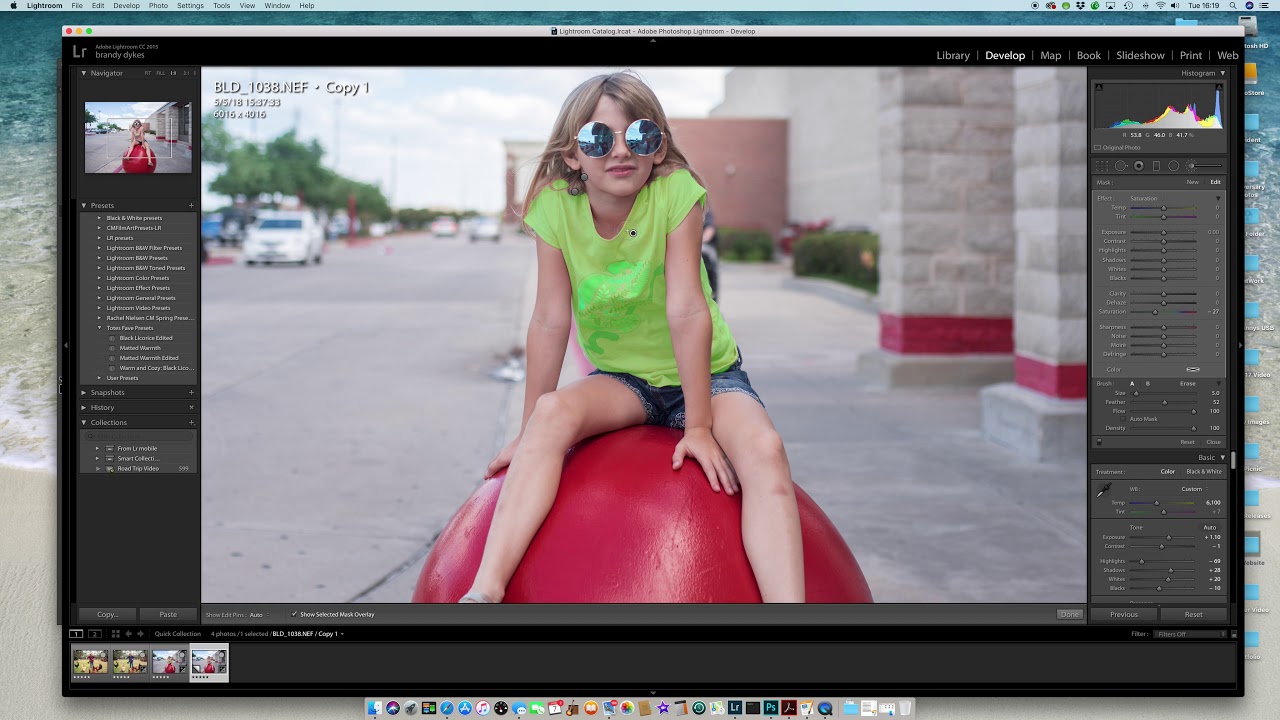Pick the White Balance Selector eyedropper
Screen dimensions: 1280x720
[x=1103, y=491]
